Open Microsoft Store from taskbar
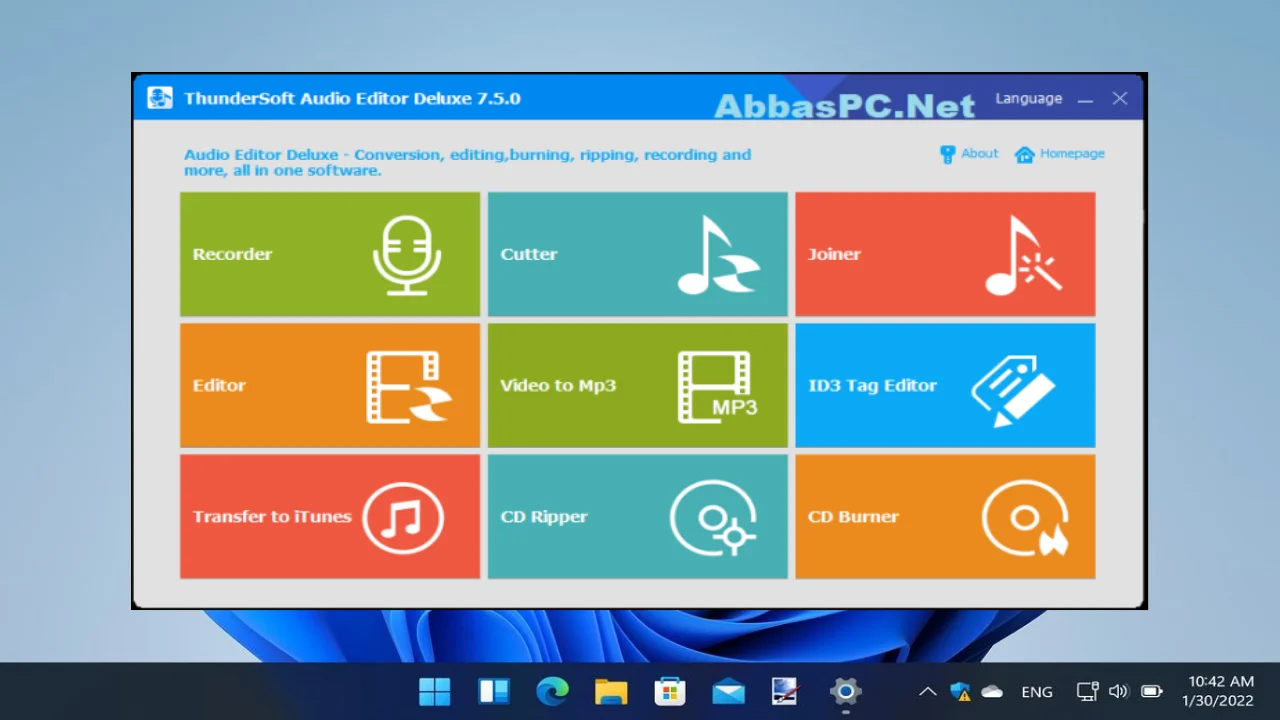The image size is (1280, 720). [x=669, y=691]
